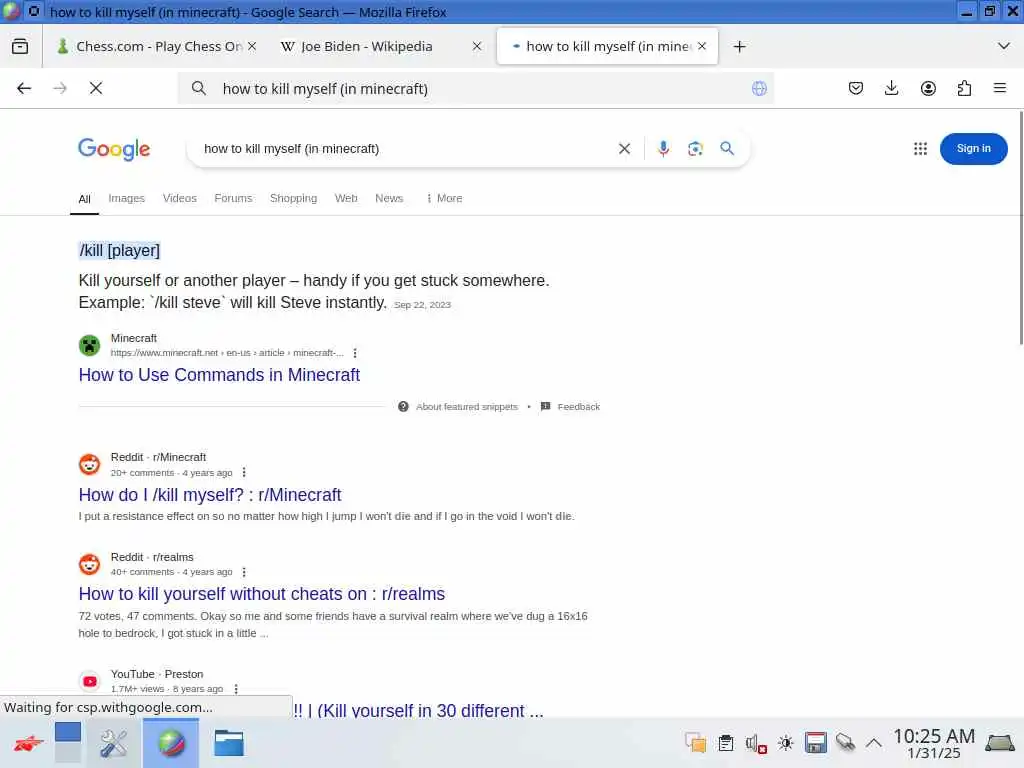Select the News search tab
Image resolution: width=1024 pixels, height=768 pixels.
point(389,199)
